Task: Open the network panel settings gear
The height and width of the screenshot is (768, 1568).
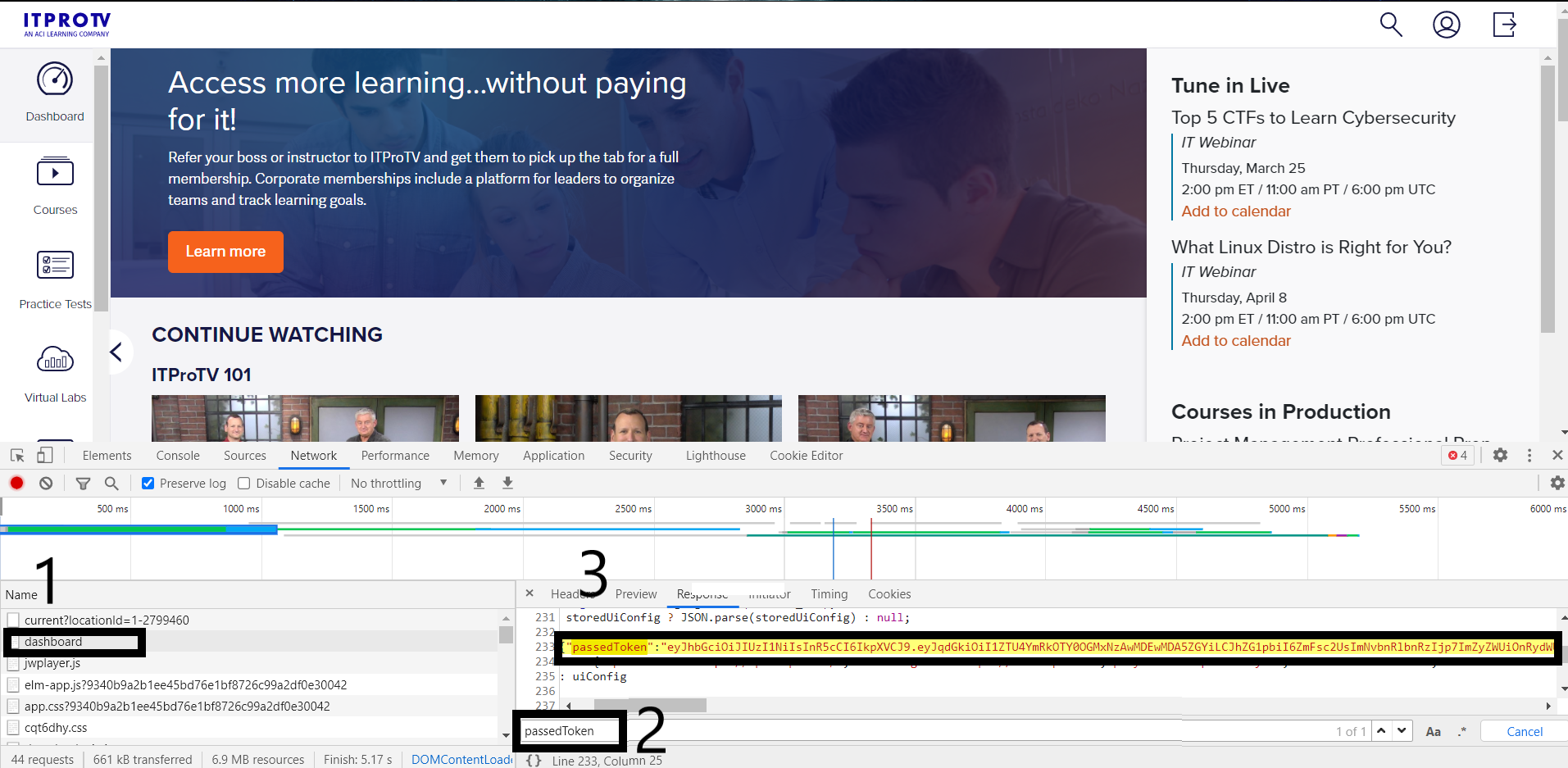Action: (1557, 483)
